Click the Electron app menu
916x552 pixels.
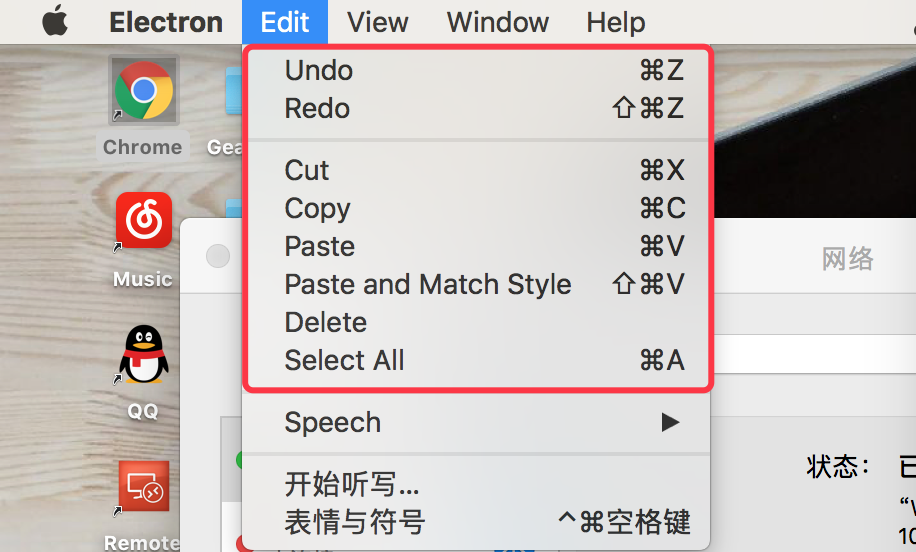pyautogui.click(x=166, y=22)
